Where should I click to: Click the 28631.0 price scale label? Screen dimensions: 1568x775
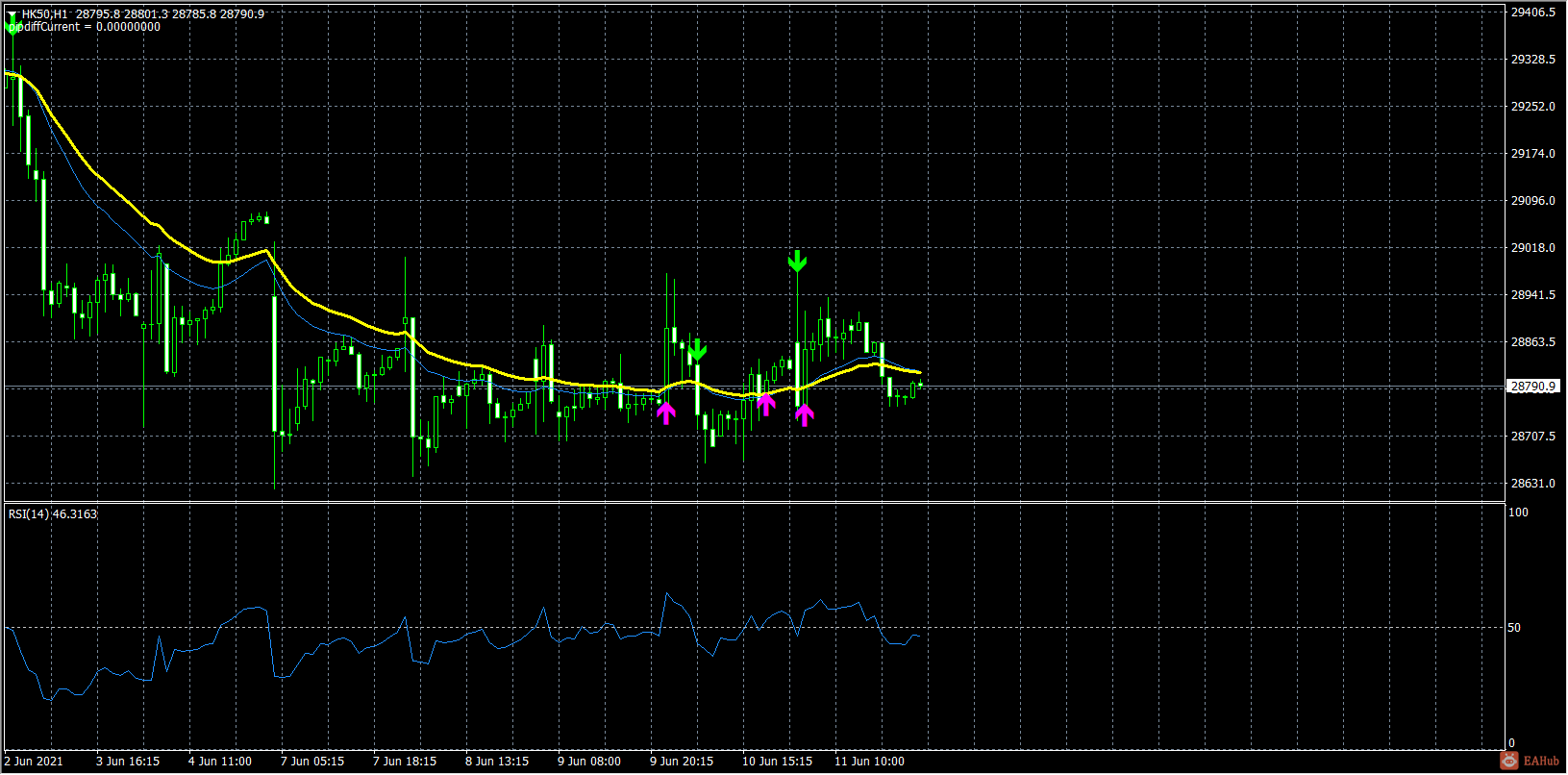point(1532,484)
